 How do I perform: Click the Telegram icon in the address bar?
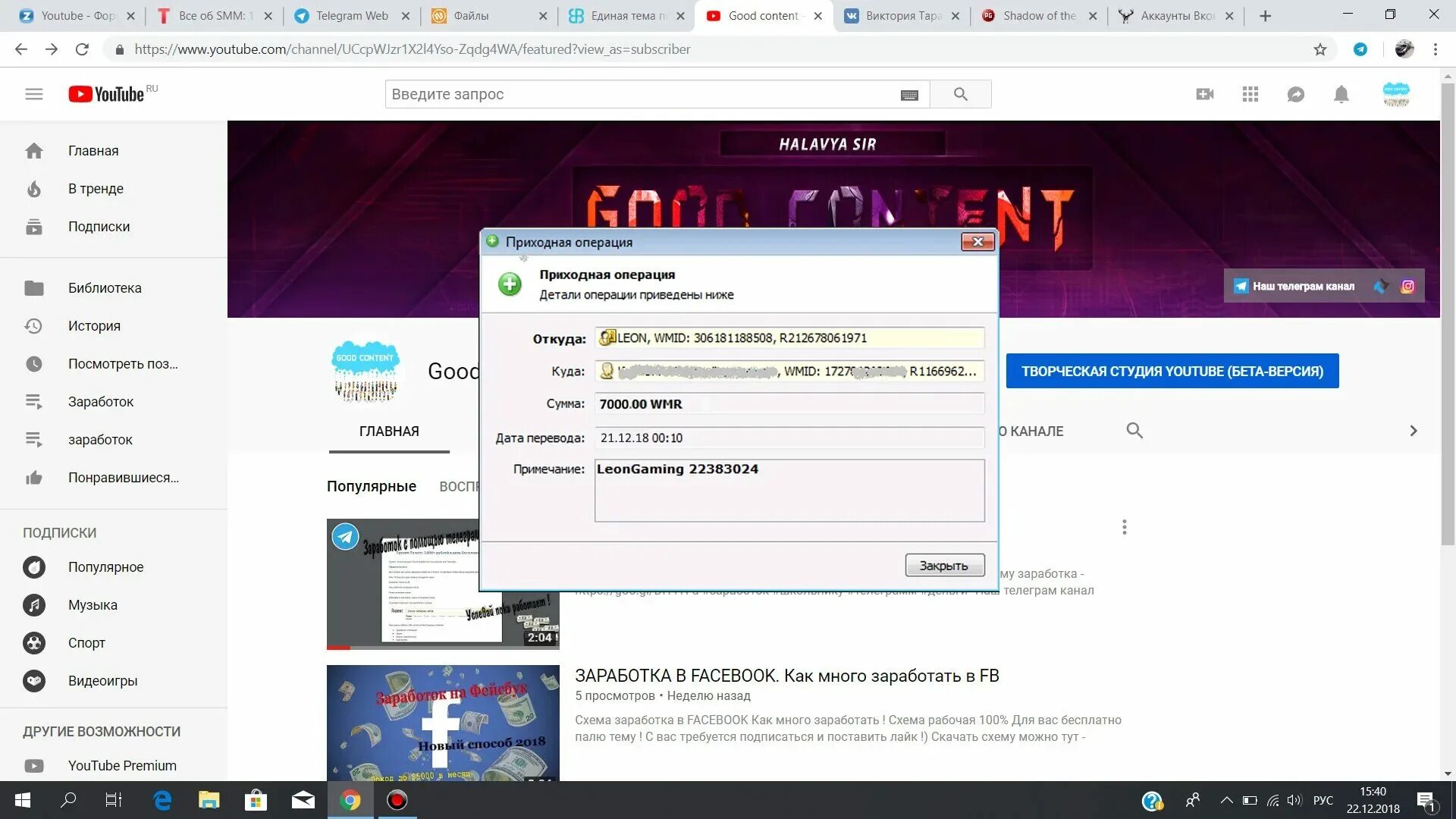[1360, 49]
